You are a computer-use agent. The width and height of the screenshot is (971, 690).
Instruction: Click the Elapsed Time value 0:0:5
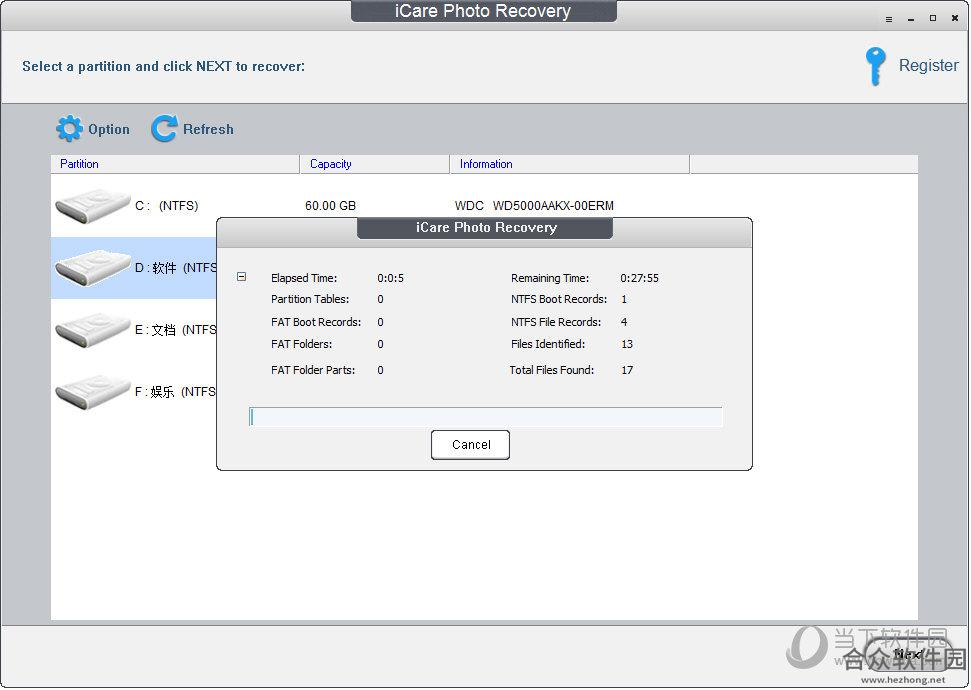tap(391, 278)
